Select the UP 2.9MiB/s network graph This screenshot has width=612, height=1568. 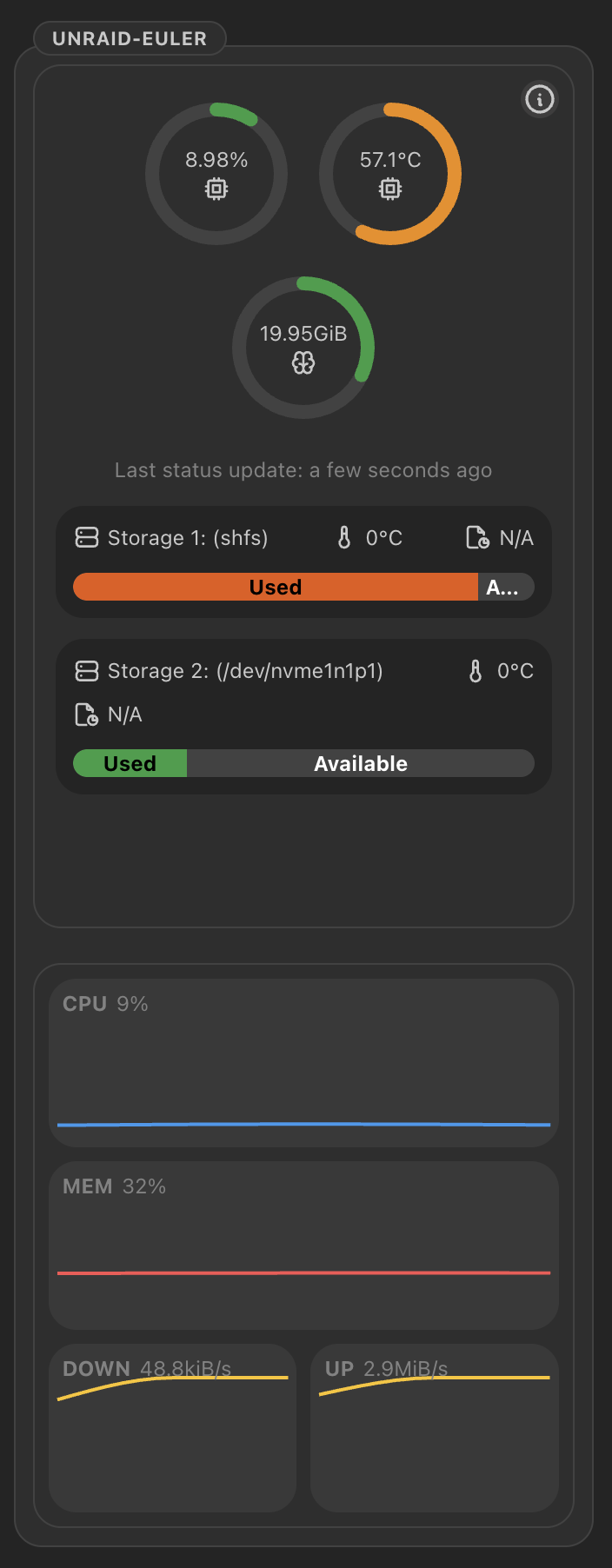coord(435,1428)
